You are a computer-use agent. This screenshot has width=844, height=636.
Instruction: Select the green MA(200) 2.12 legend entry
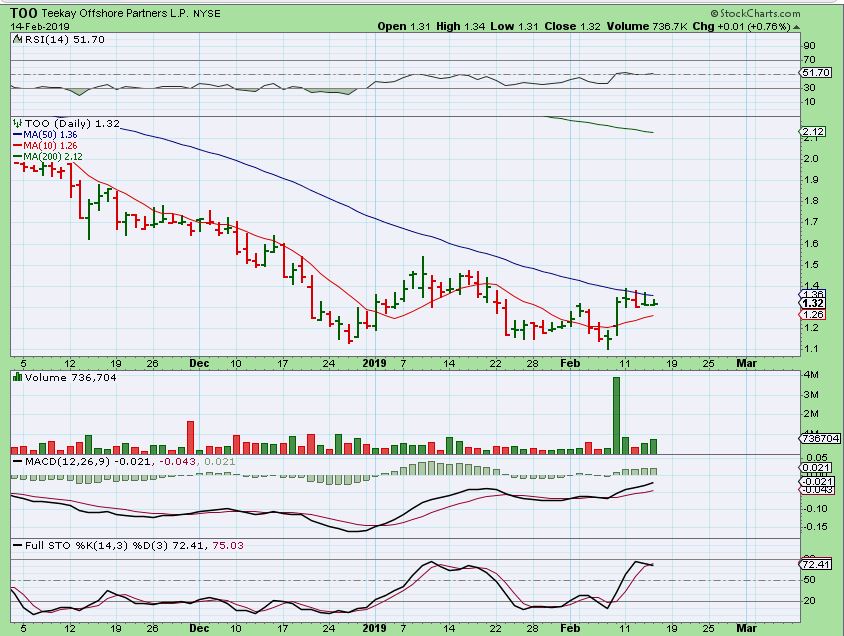[48, 157]
